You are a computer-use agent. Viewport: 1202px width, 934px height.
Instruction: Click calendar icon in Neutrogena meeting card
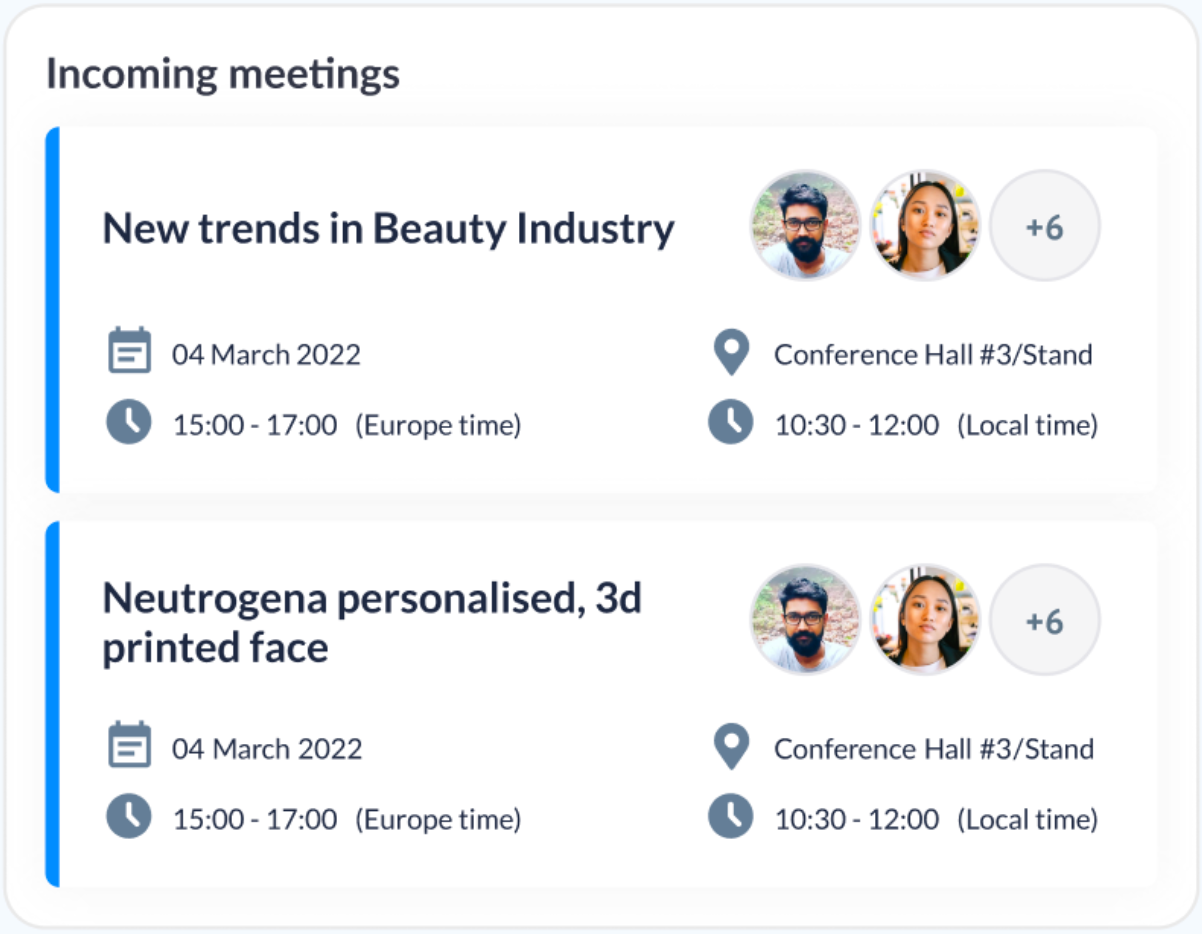(129, 746)
